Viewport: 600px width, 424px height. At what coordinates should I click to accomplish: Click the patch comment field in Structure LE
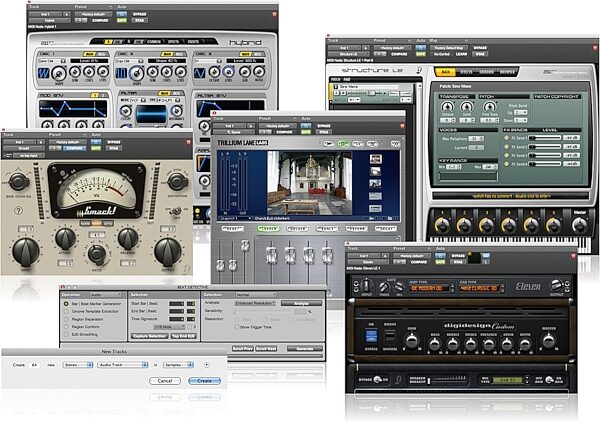[510, 196]
